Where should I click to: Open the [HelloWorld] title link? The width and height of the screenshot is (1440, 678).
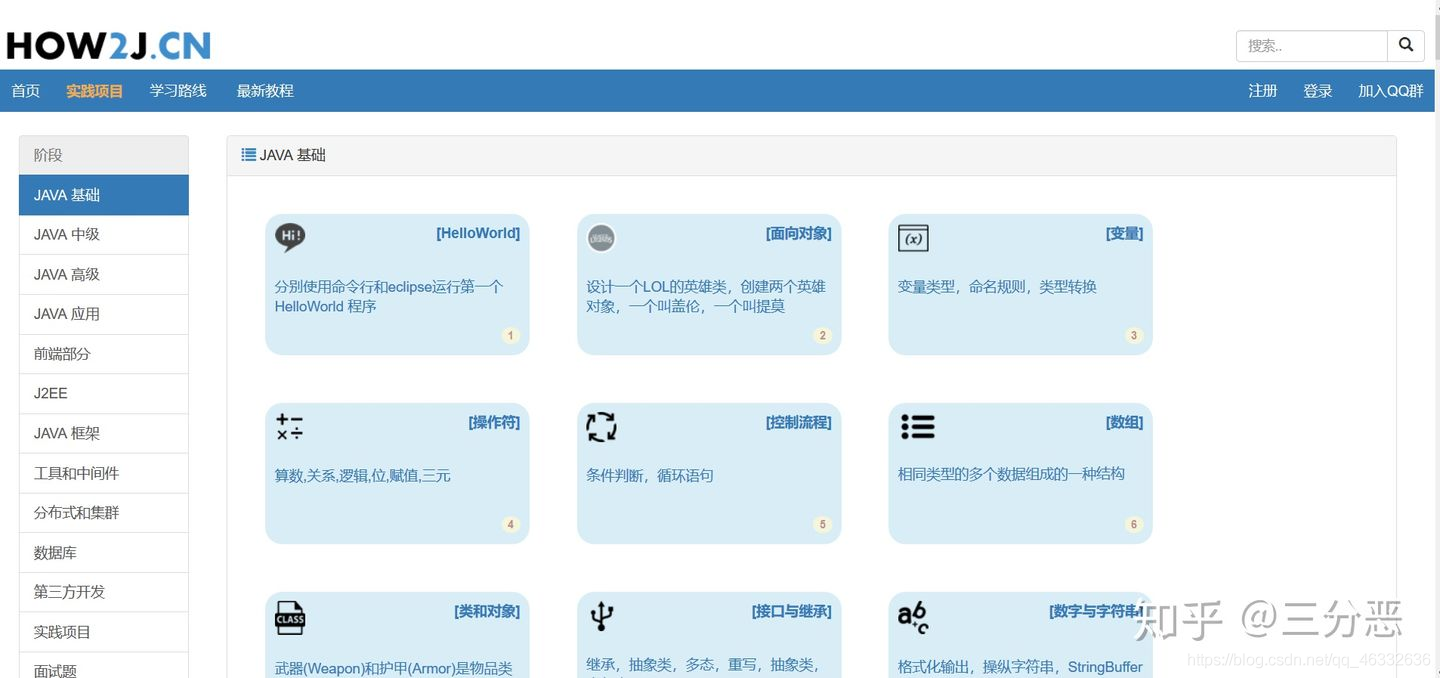[x=478, y=233]
